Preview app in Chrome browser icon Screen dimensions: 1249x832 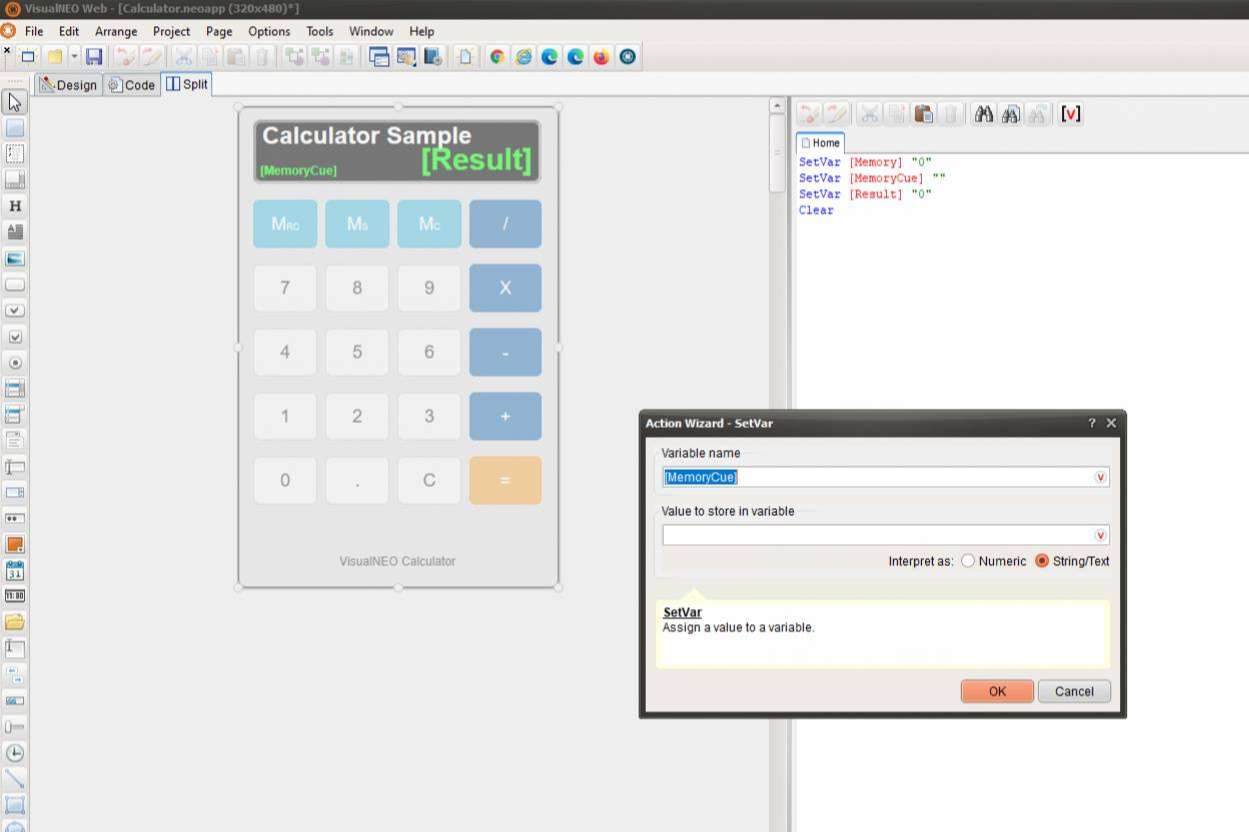coord(497,57)
